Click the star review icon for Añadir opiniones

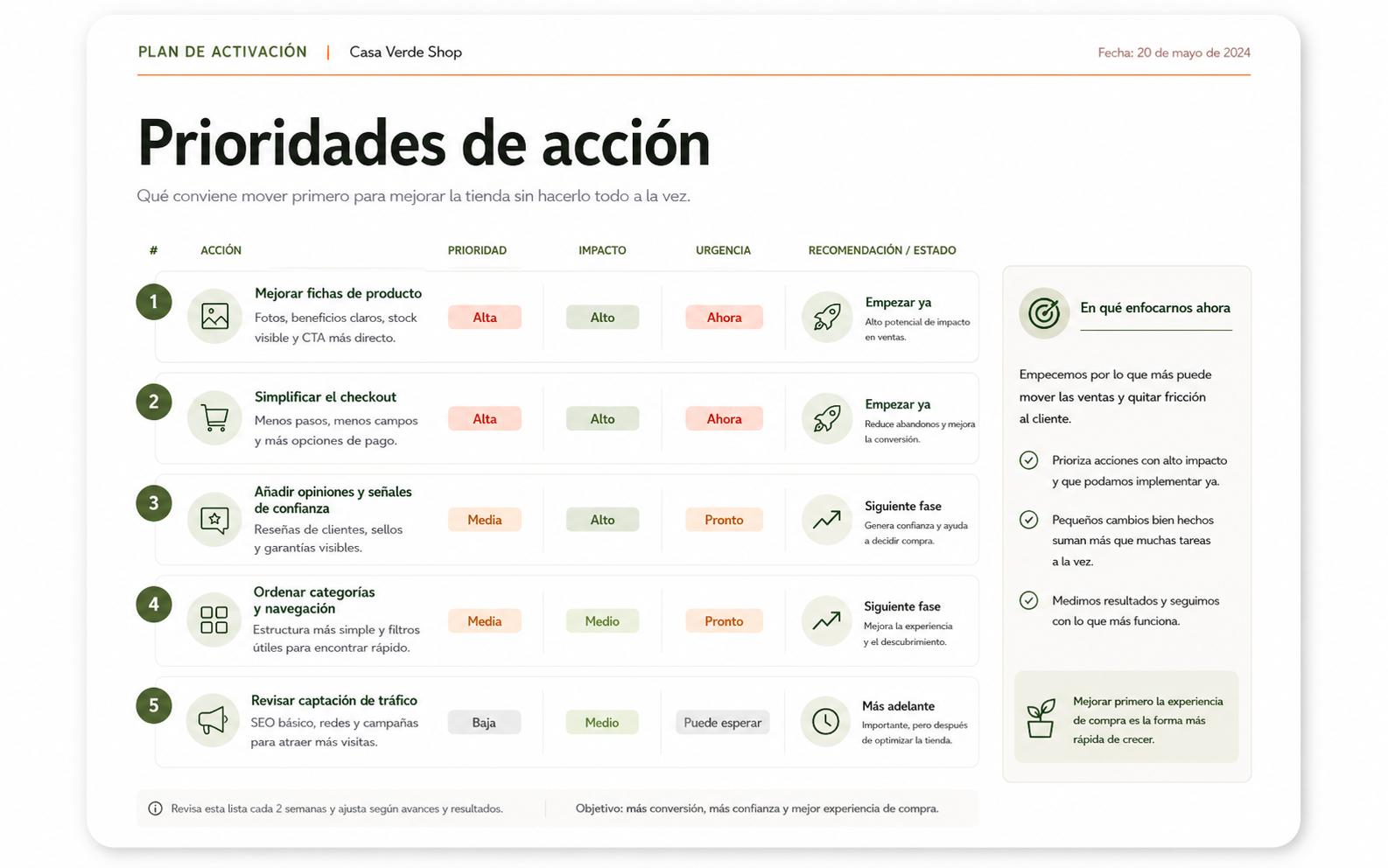coord(214,520)
